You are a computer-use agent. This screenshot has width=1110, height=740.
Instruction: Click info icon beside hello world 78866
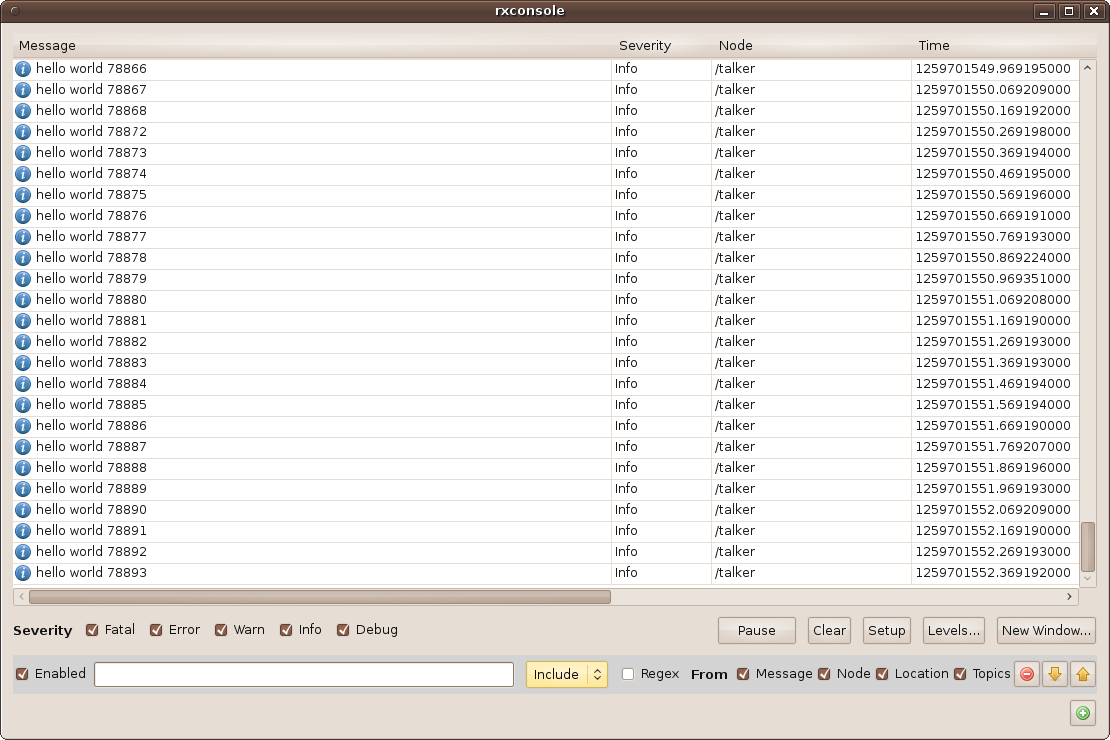click(x=23, y=69)
